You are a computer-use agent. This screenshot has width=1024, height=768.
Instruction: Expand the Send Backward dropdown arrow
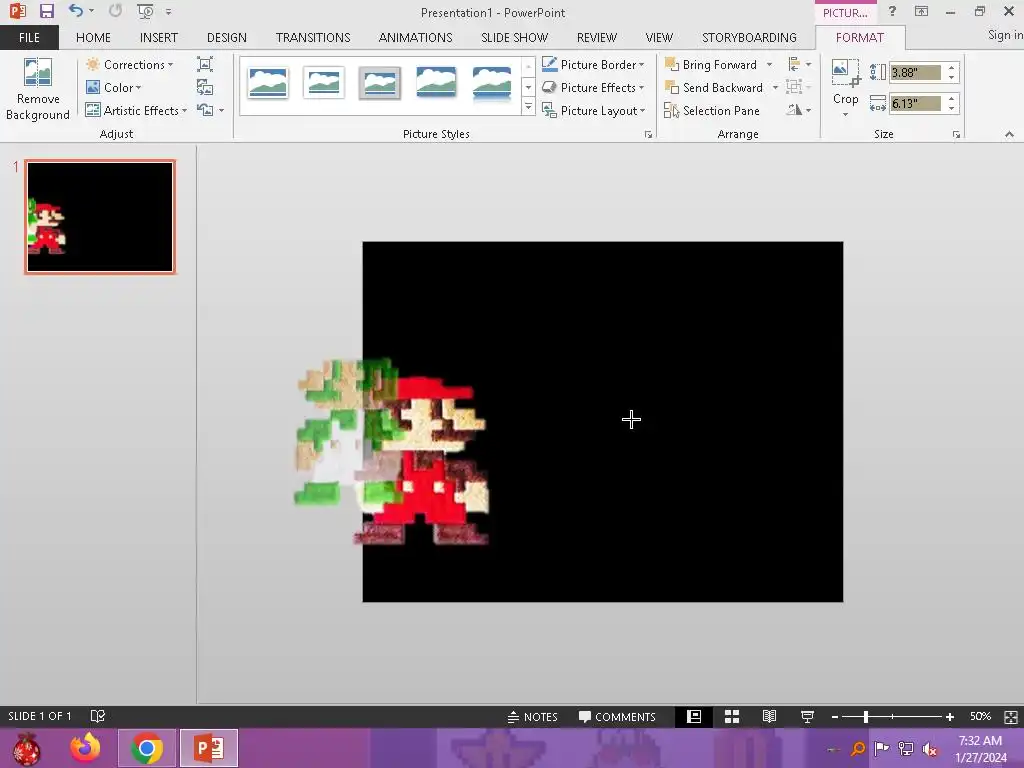point(775,88)
